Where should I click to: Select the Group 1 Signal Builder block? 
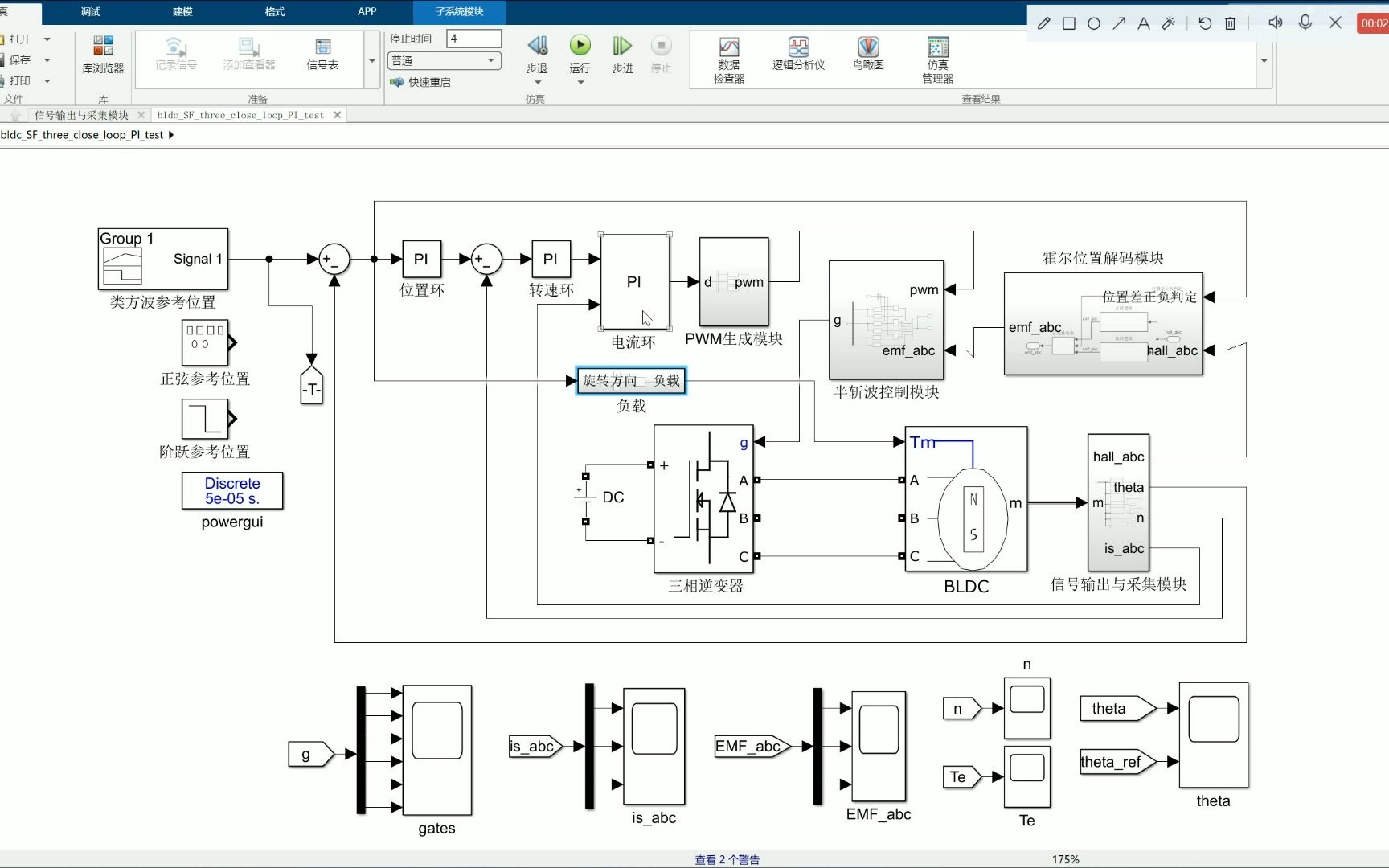coord(163,259)
